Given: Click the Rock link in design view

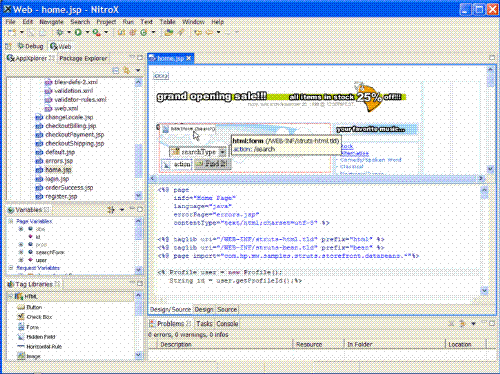Looking at the screenshot, I should coord(347,146).
